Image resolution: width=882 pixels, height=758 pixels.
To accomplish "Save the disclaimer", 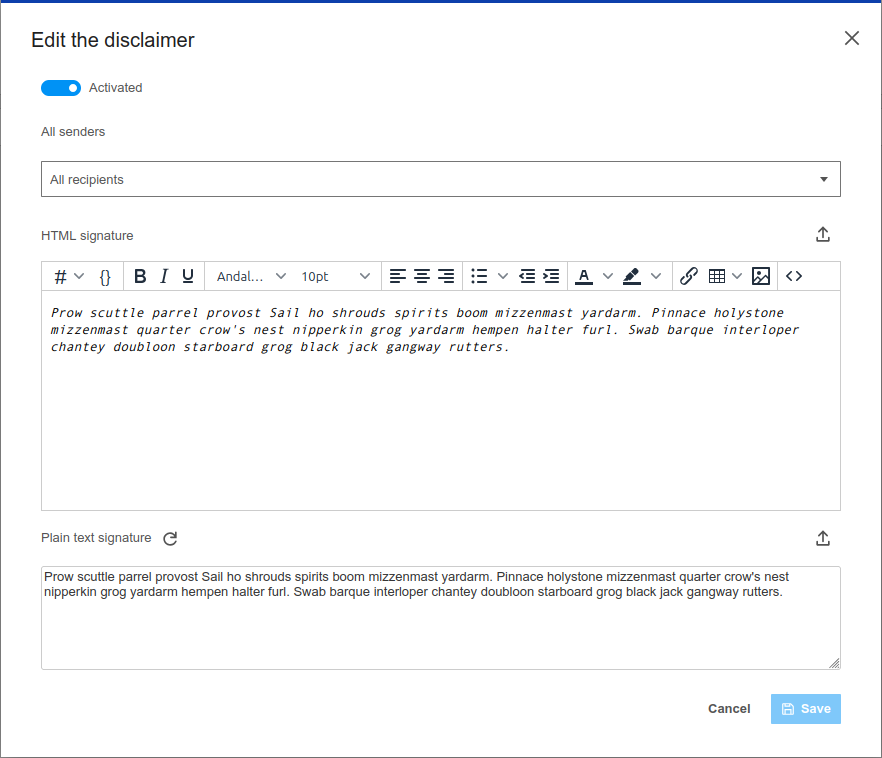I will click(x=805, y=709).
